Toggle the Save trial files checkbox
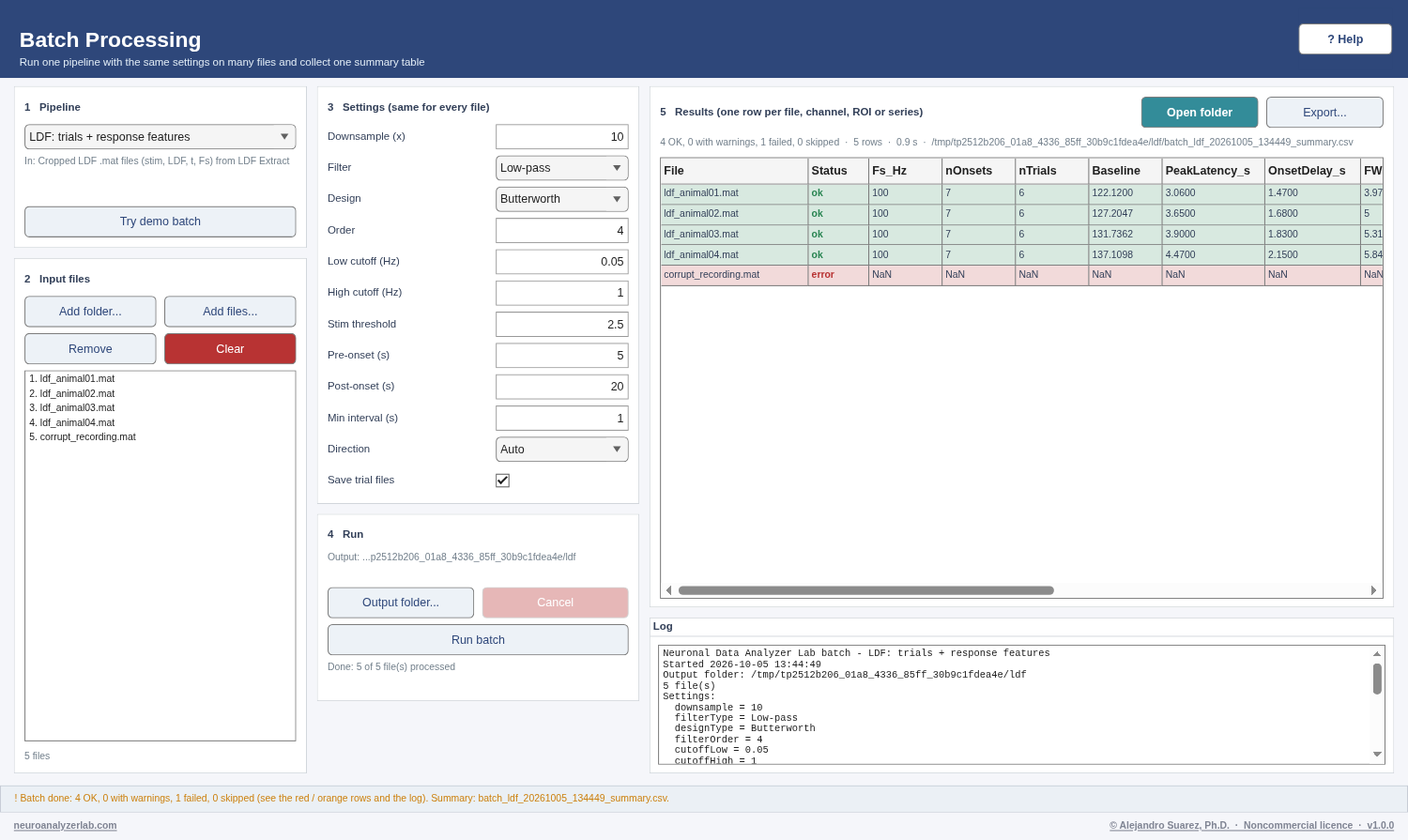Image resolution: width=1408 pixels, height=840 pixels. pyautogui.click(x=502, y=481)
